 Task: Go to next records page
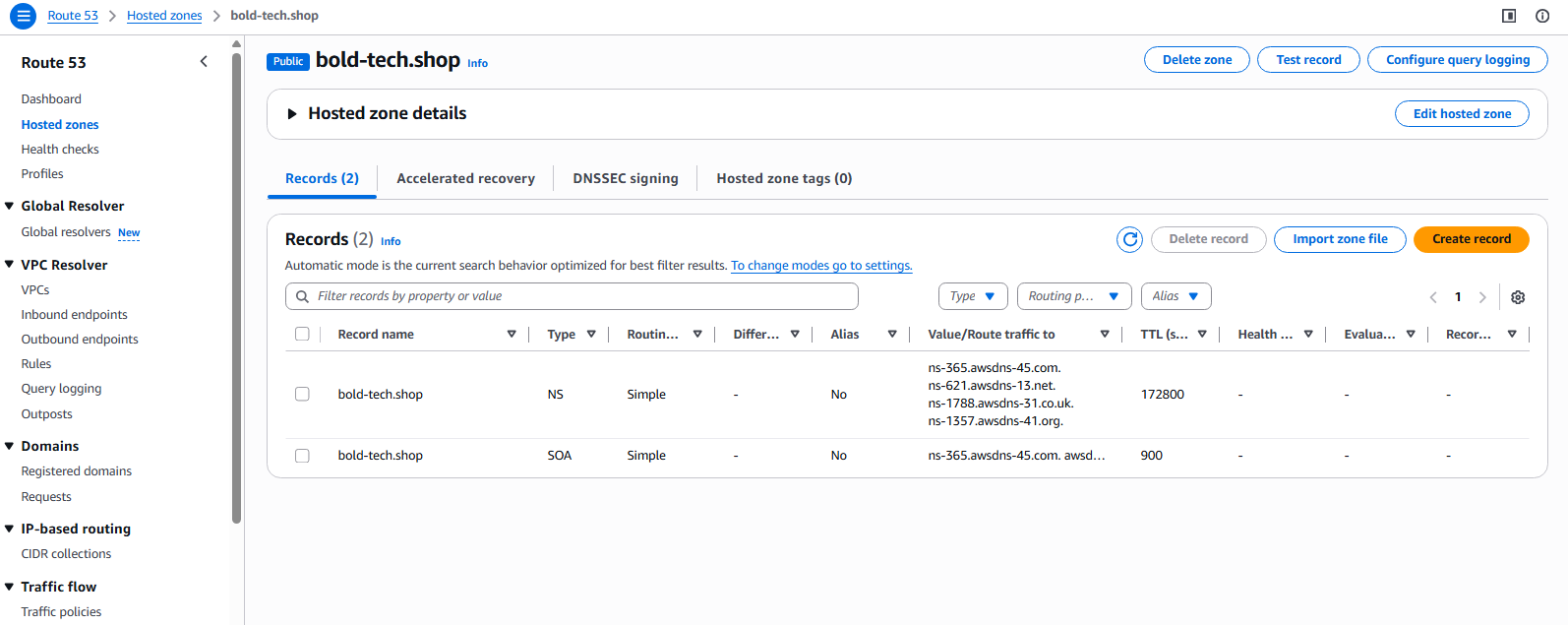pyautogui.click(x=1482, y=297)
